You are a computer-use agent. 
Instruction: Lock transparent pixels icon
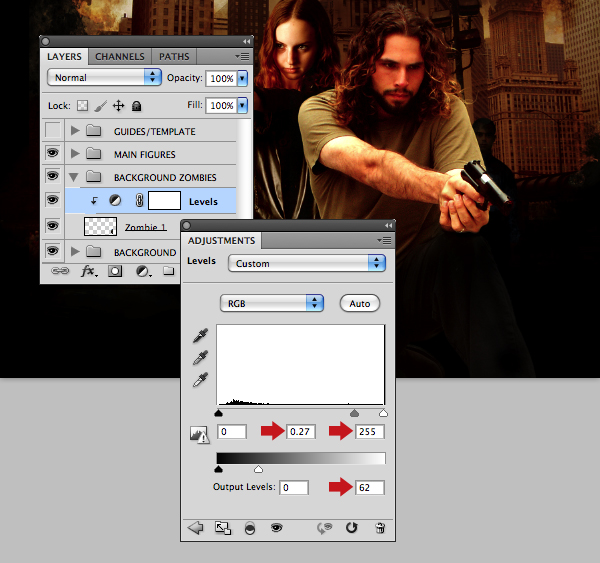pyautogui.click(x=82, y=106)
